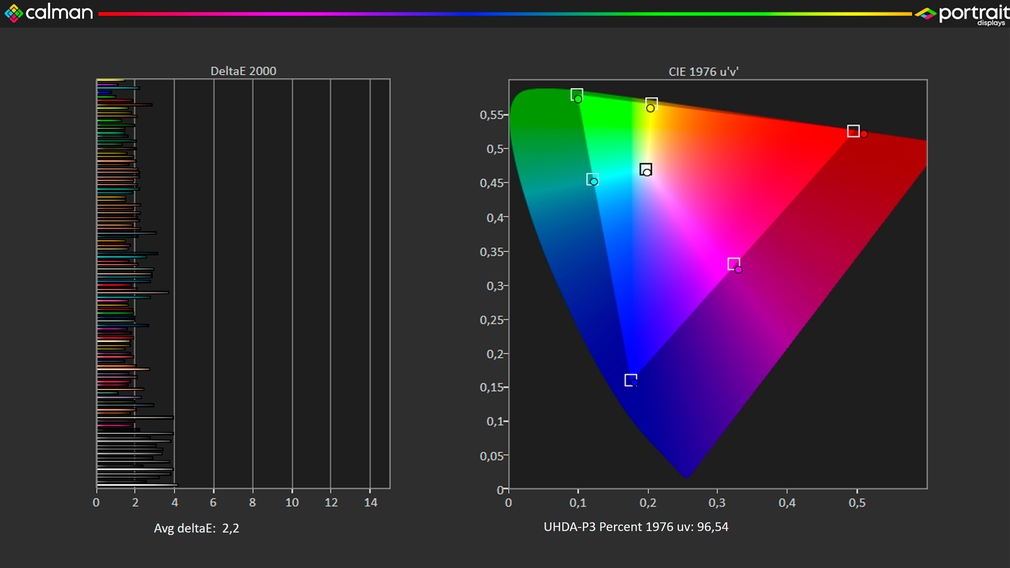Click the 6 label on DeltaE axis

[x=213, y=502]
